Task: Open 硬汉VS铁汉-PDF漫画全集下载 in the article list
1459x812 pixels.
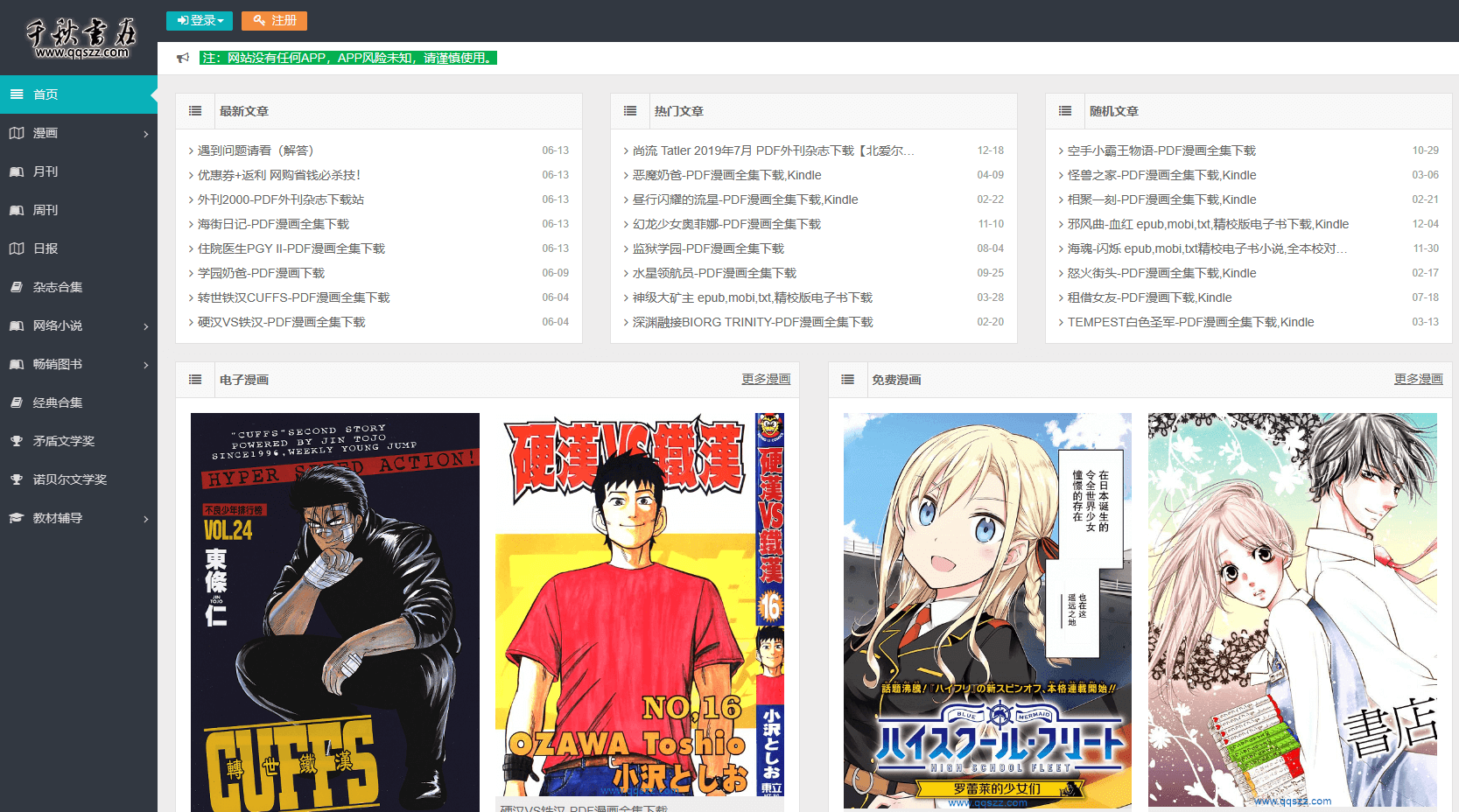Action: coord(282,322)
